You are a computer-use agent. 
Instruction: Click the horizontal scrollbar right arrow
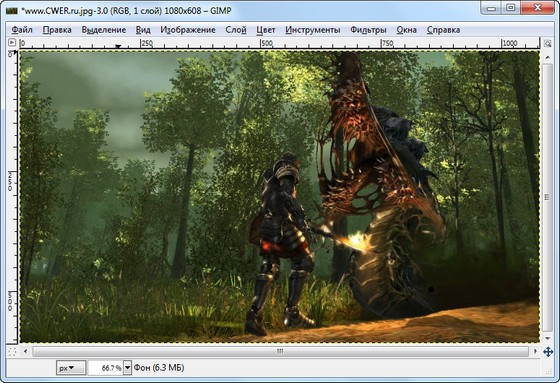[535, 352]
